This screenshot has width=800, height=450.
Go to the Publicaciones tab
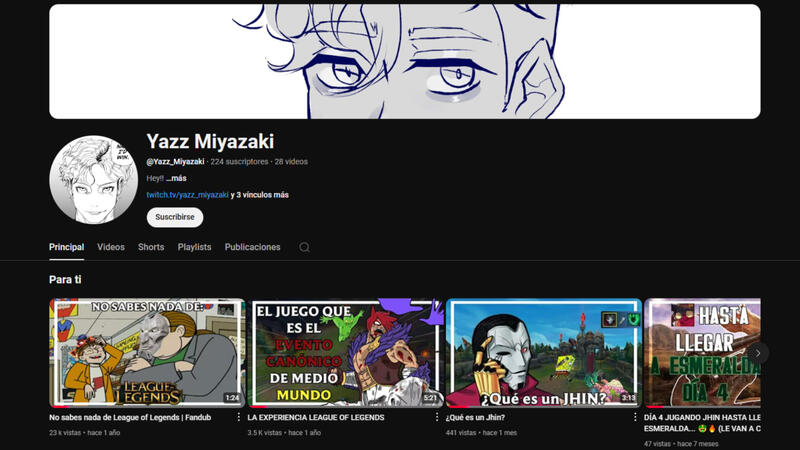pyautogui.click(x=252, y=247)
